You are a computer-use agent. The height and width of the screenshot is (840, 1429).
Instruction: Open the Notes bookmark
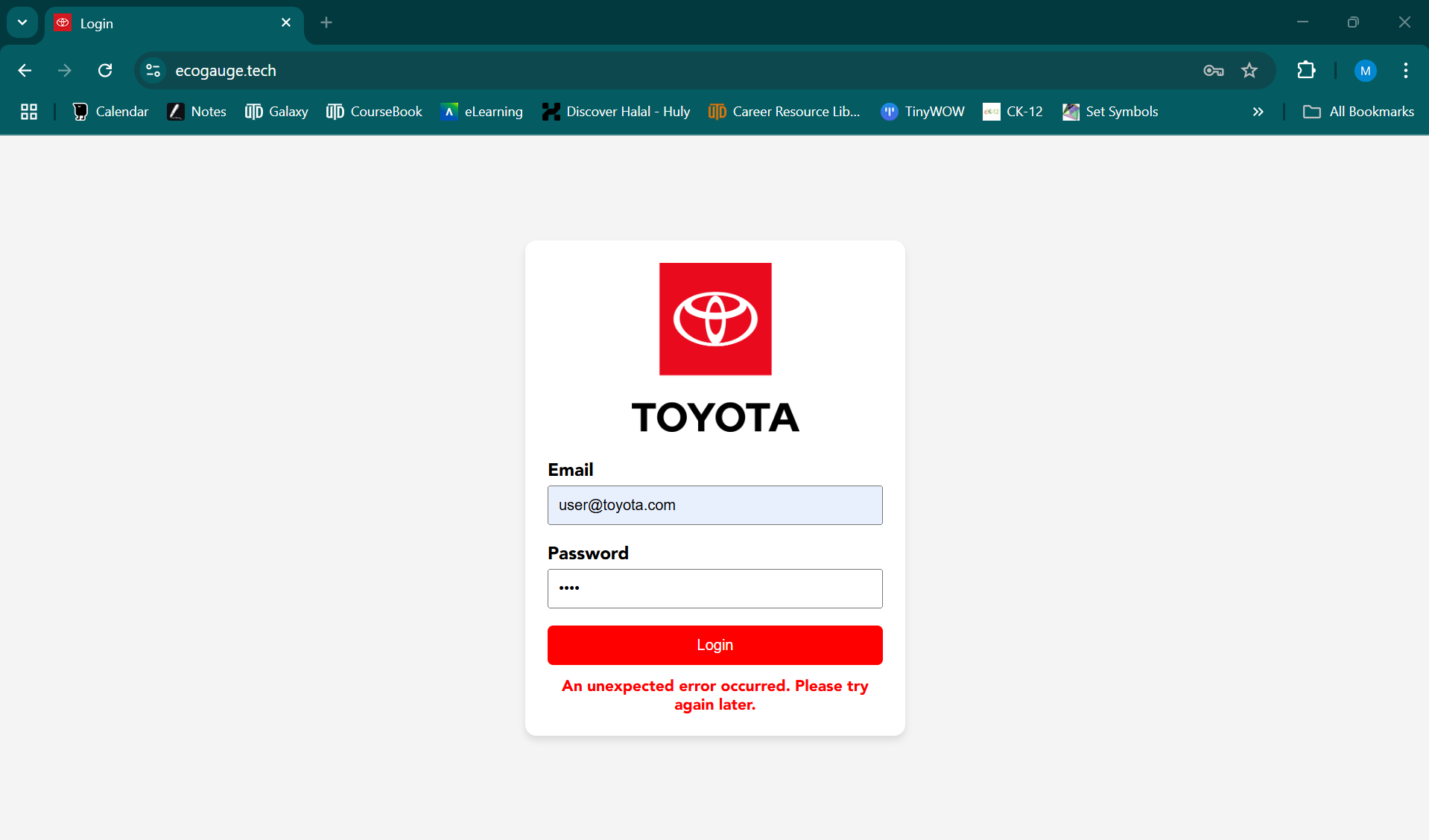pyautogui.click(x=197, y=112)
